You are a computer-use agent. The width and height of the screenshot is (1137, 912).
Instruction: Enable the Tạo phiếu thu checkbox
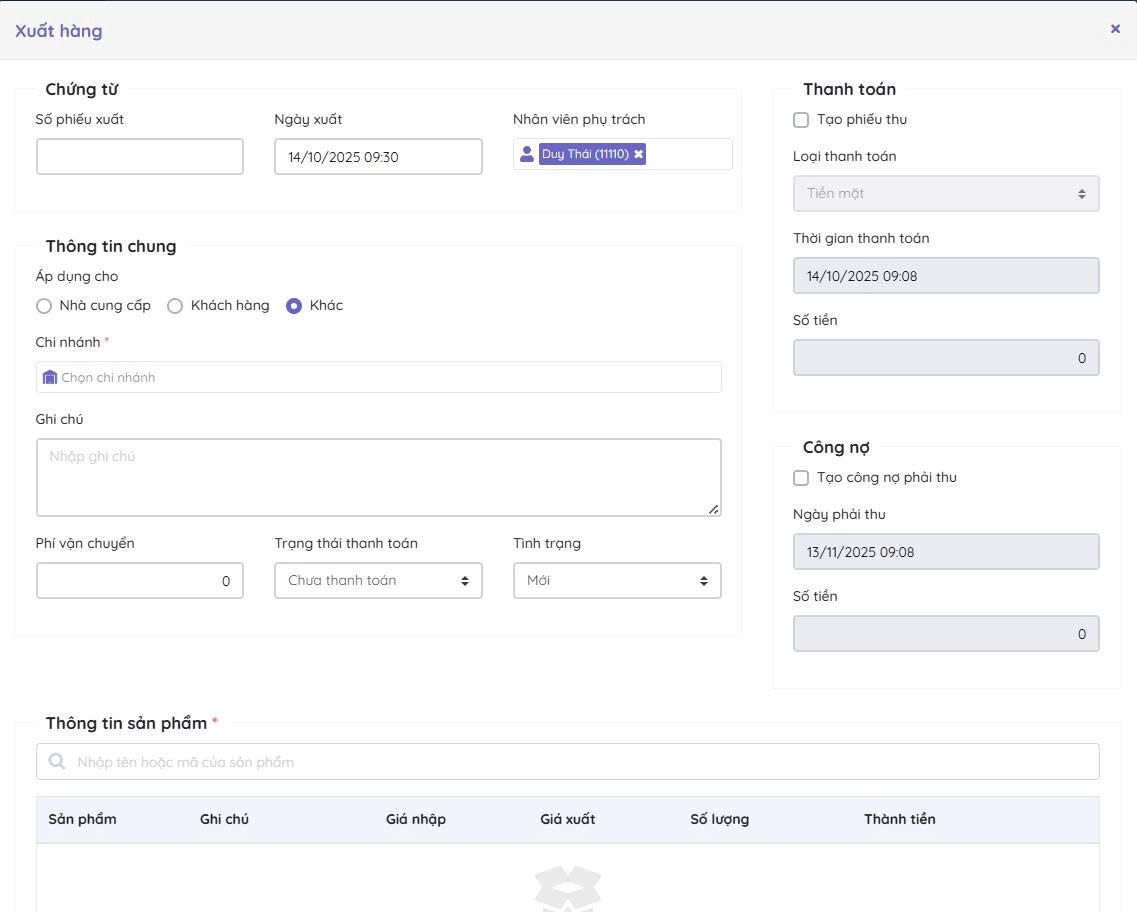[x=801, y=120]
